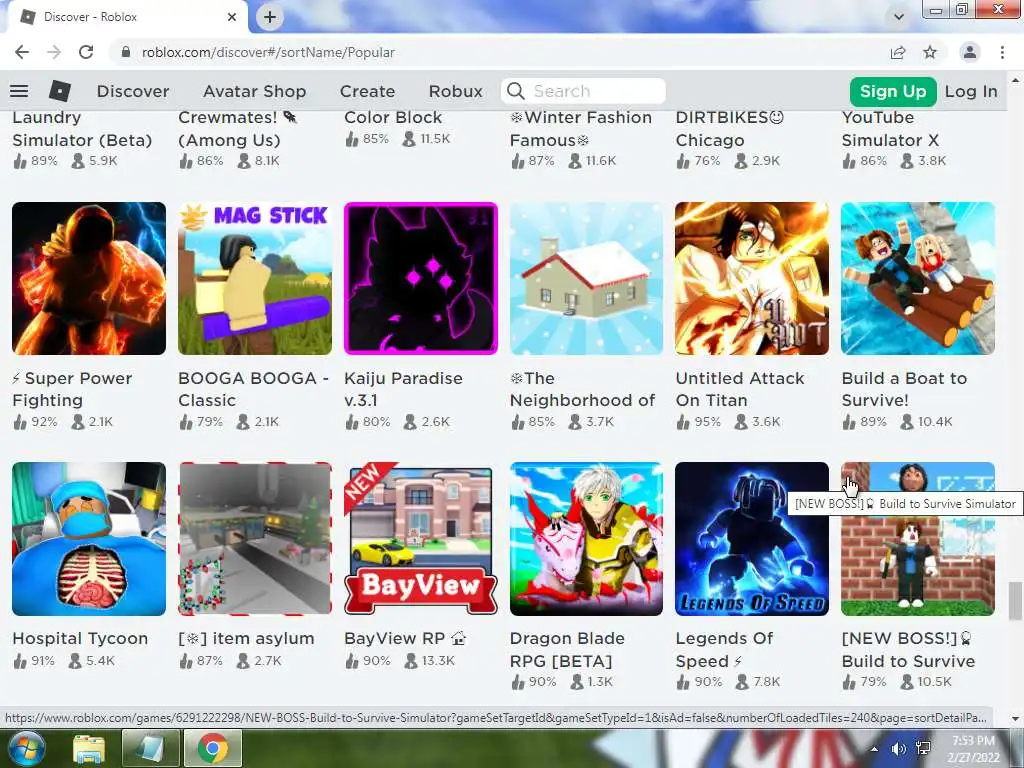The image size is (1024, 768).
Task: Expand the tab search chevron
Action: [x=899, y=17]
